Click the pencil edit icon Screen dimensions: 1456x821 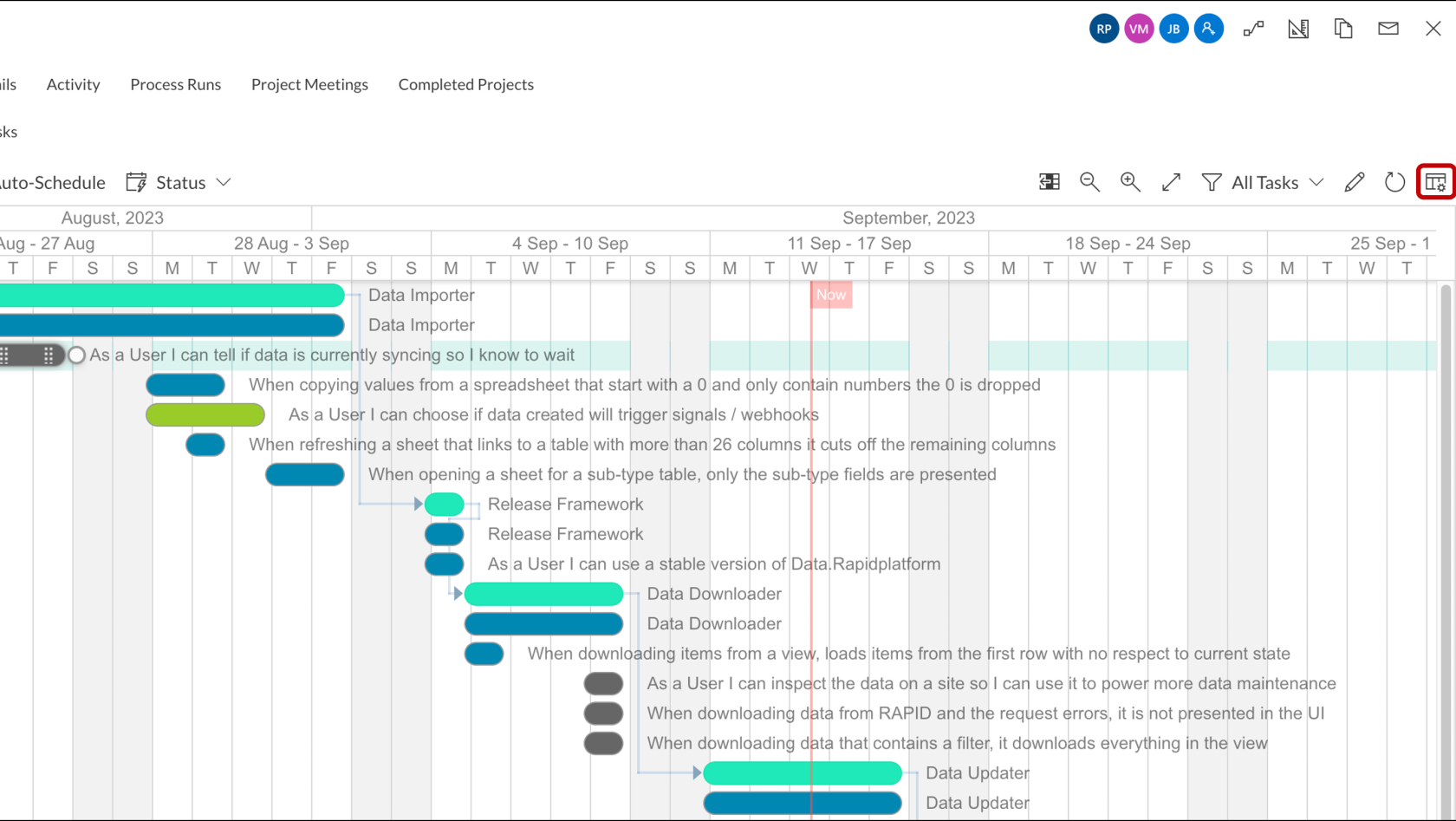pos(1355,182)
